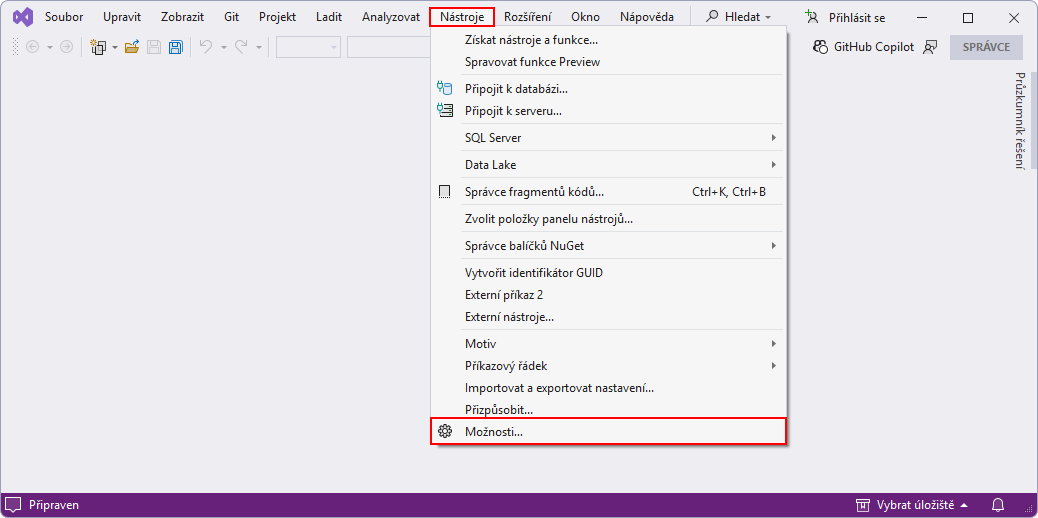This screenshot has width=1038, height=518.
Task: Click the send feedback person icon
Action: (930, 47)
